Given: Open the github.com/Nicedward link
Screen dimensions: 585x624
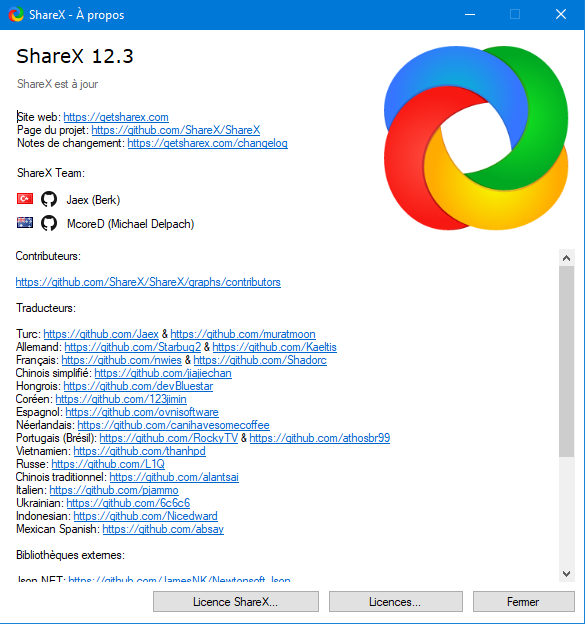Looking at the screenshot, I should (146, 516).
